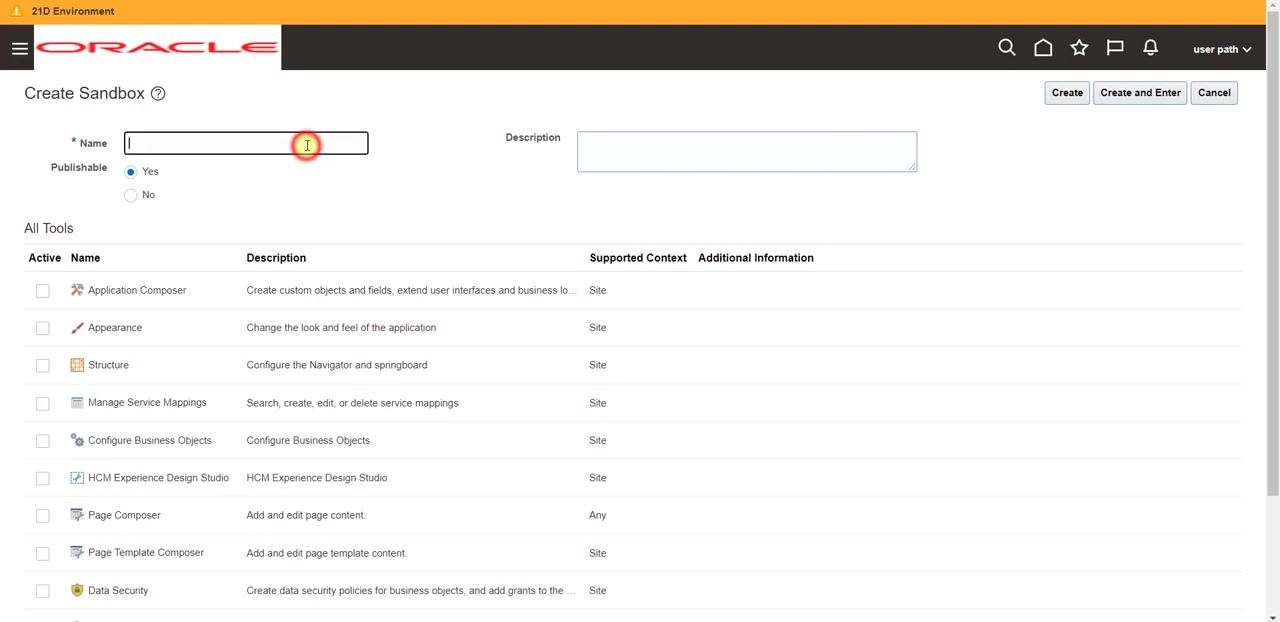Click the HCM Experience Design Studio icon

coord(77,478)
